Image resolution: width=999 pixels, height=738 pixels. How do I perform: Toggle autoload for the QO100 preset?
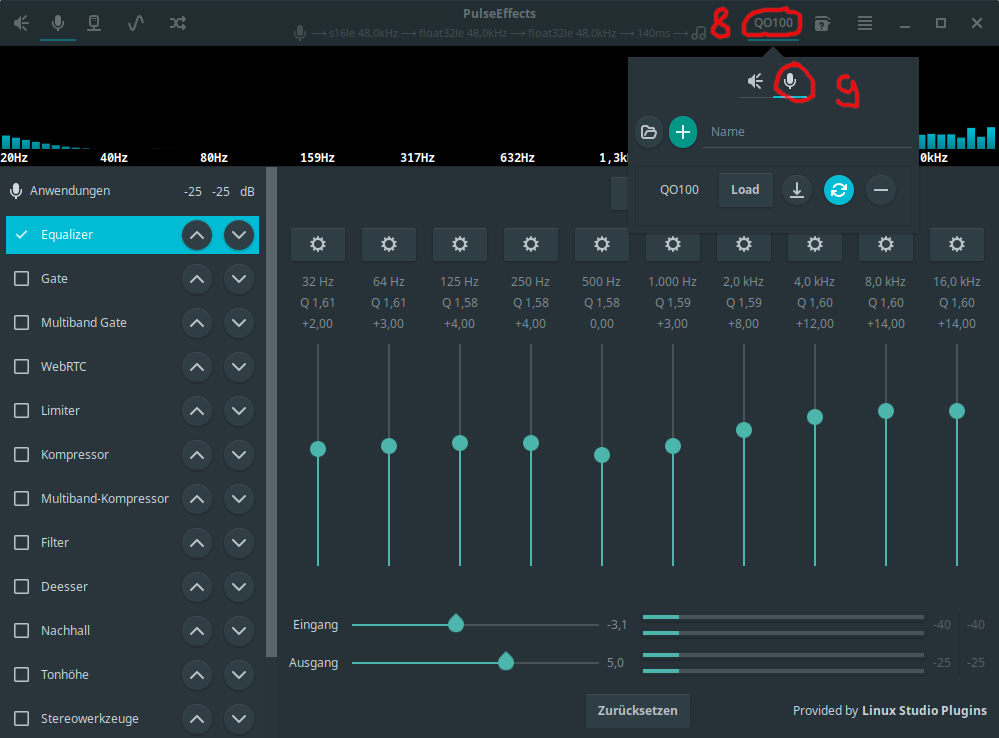point(839,190)
